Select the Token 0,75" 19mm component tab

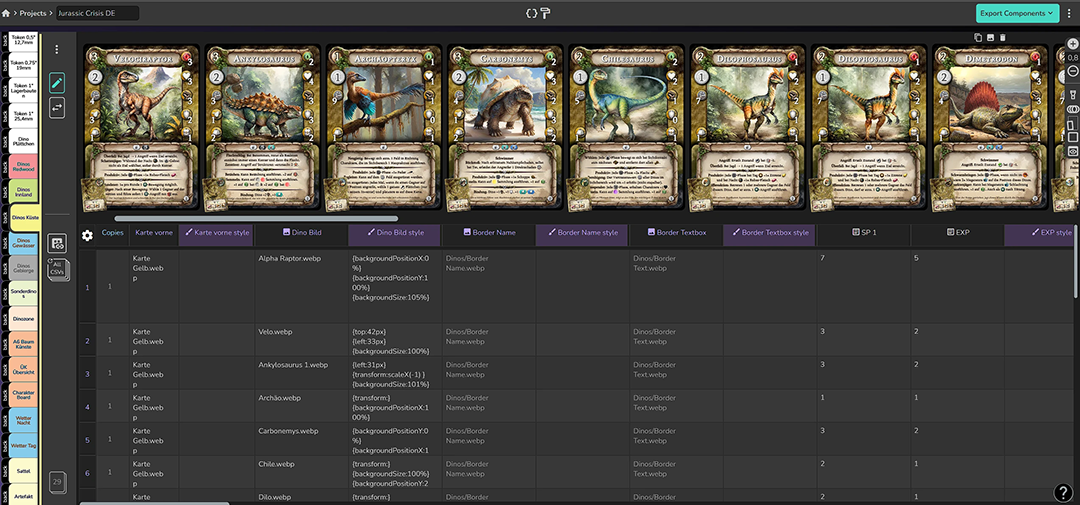23,66
